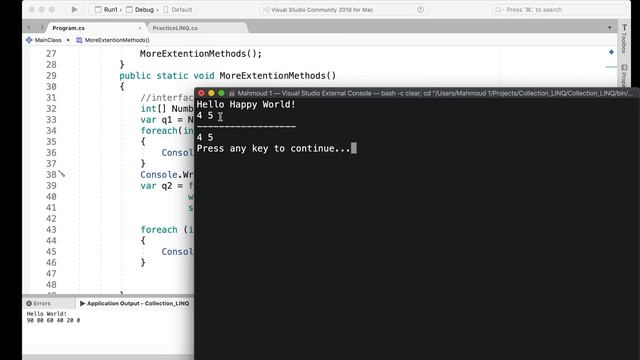Run the project with the play button

[x=74, y=9]
